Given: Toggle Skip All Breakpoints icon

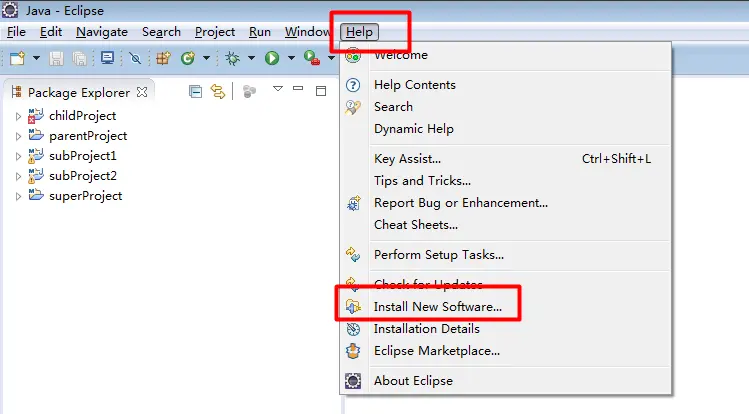Looking at the screenshot, I should (135, 58).
